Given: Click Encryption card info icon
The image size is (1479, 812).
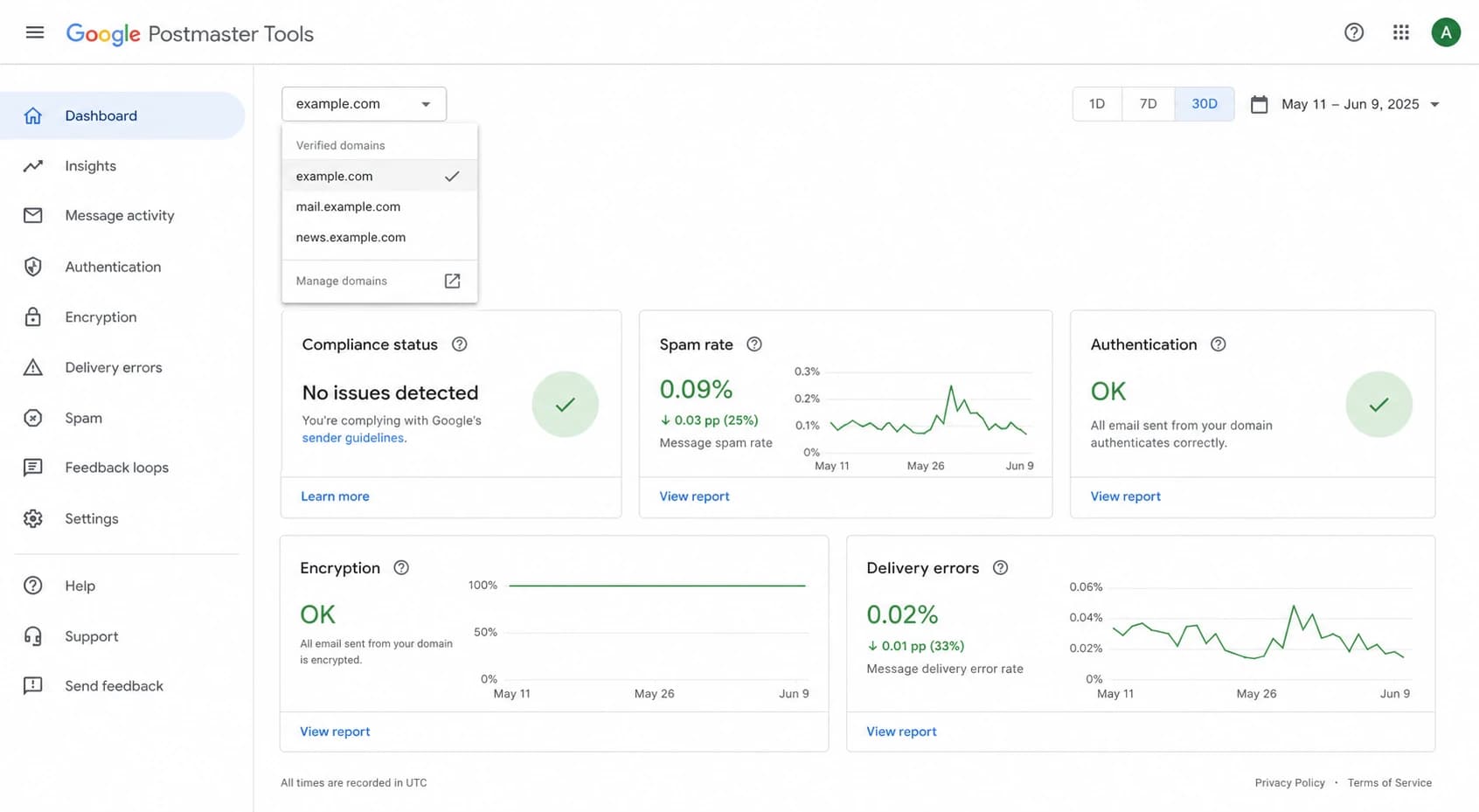Looking at the screenshot, I should [401, 567].
